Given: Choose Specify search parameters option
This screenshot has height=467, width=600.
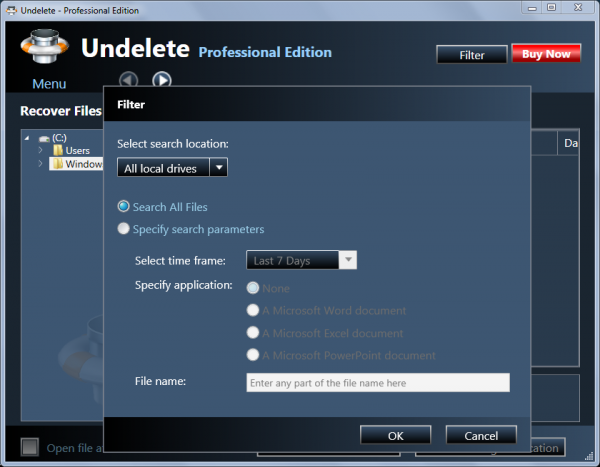Looking at the screenshot, I should click(x=124, y=229).
